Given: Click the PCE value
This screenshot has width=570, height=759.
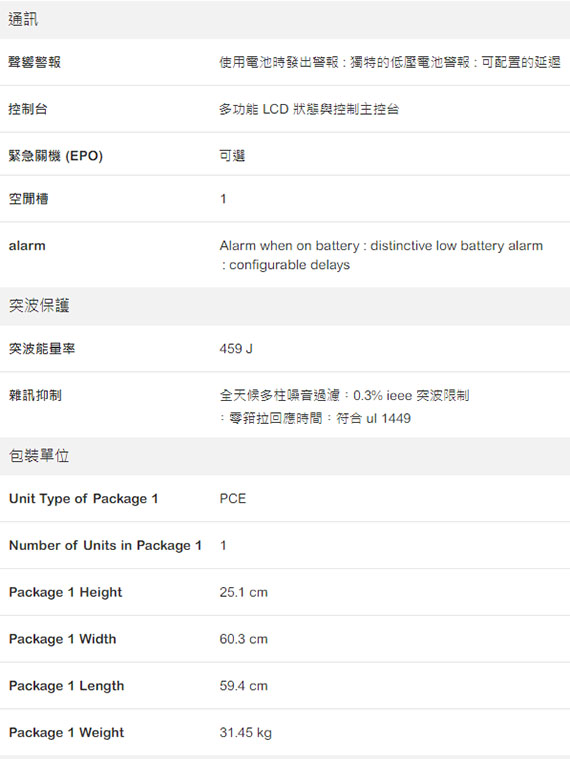Looking at the screenshot, I should click(x=233, y=499).
